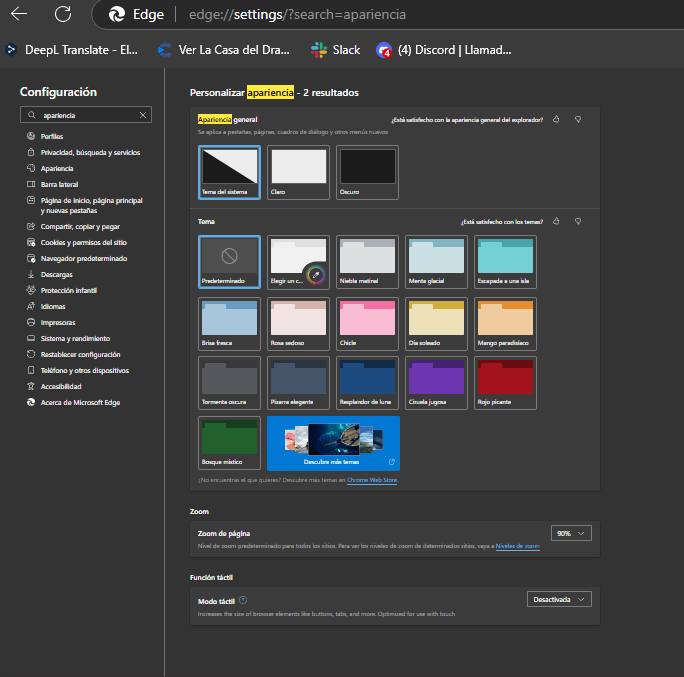Open the Slack bookmark

click(x=336, y=49)
